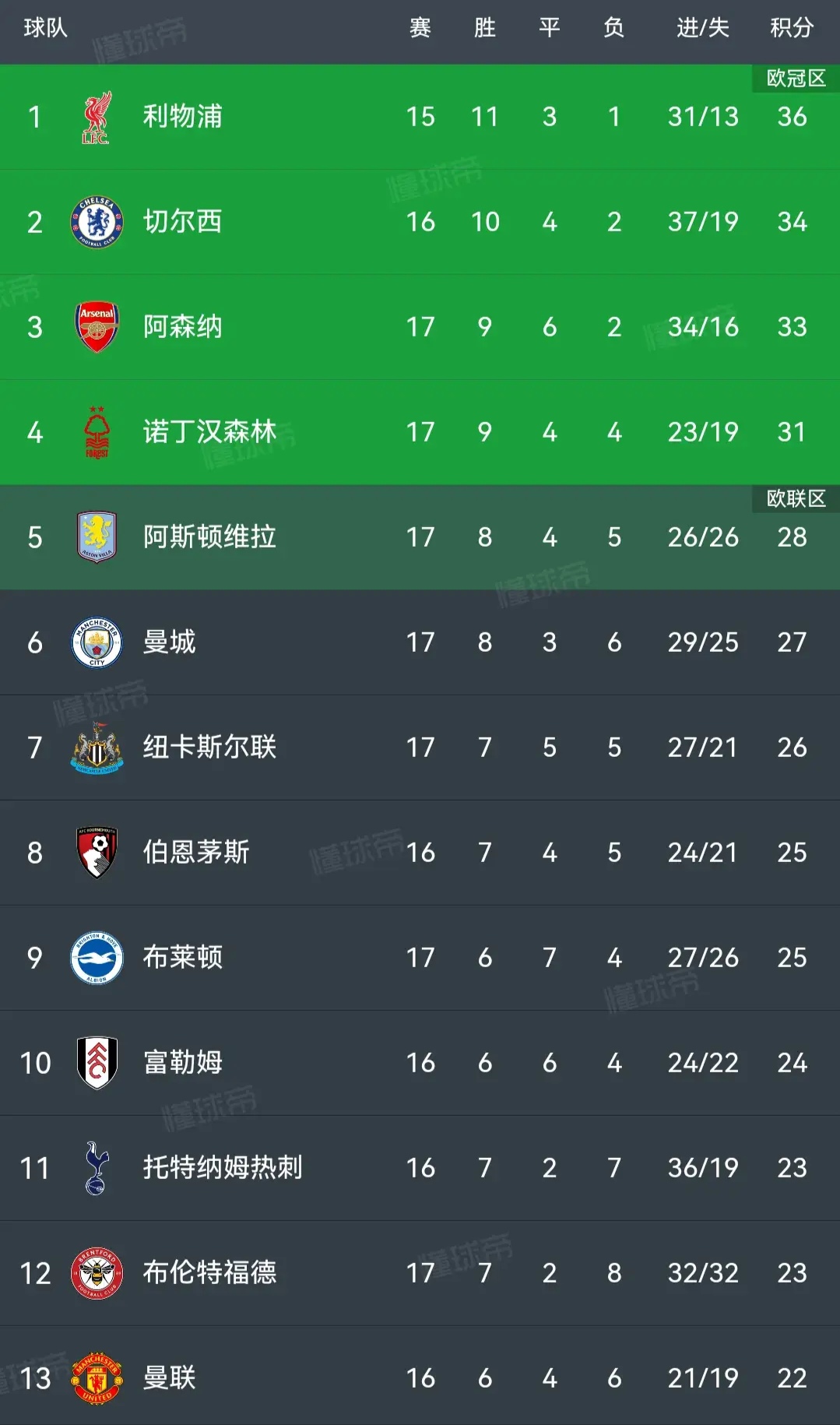Open team name 托特纳姆热刺
The width and height of the screenshot is (840, 1425).
click(x=223, y=1168)
